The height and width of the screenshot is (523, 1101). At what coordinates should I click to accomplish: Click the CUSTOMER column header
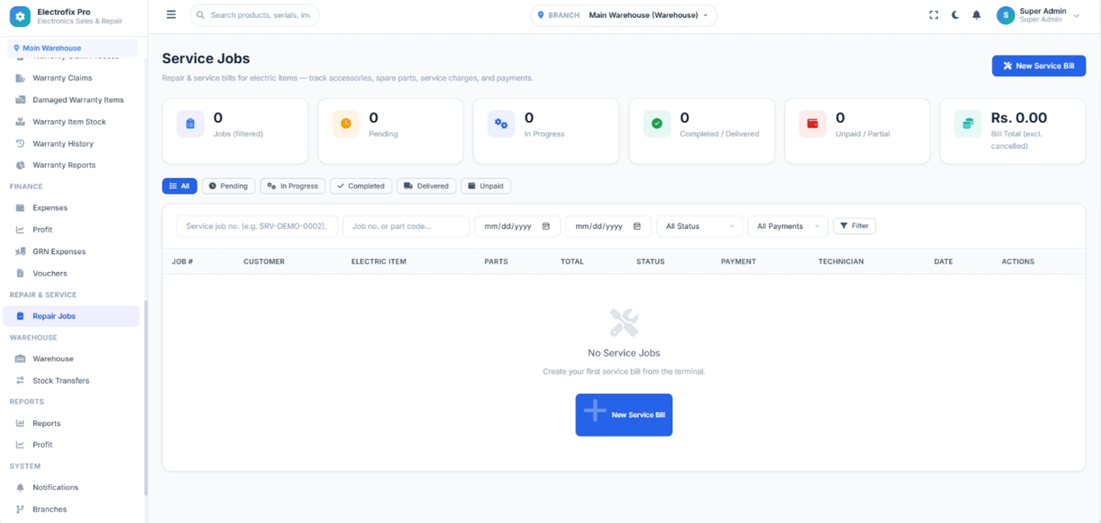click(264, 261)
